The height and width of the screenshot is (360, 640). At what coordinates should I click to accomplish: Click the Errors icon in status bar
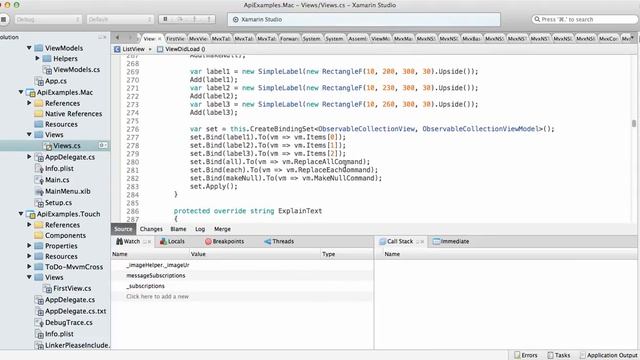click(x=517, y=355)
